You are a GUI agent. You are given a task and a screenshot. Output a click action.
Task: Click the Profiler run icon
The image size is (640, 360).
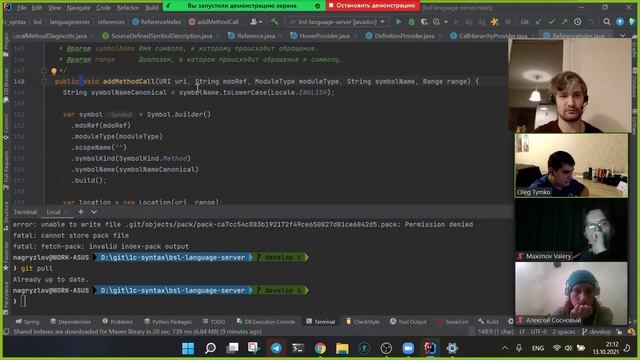pyautogui.click(x=436, y=22)
